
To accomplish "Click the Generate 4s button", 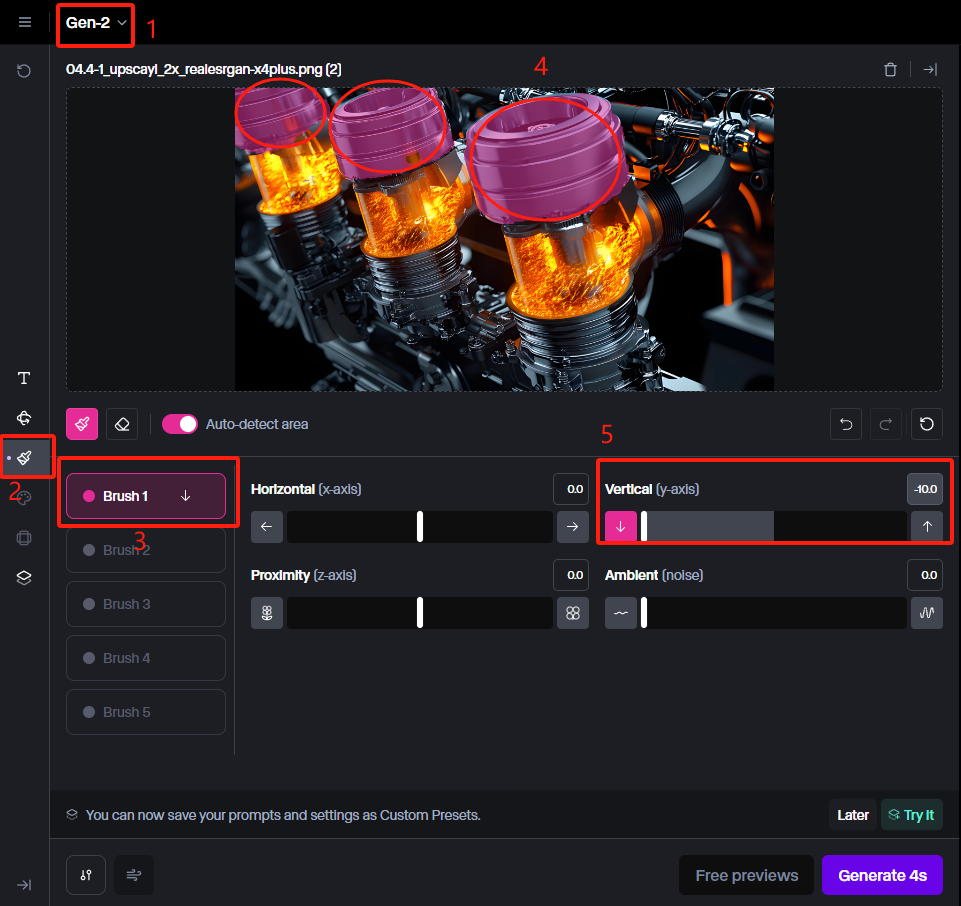I will coord(882,875).
